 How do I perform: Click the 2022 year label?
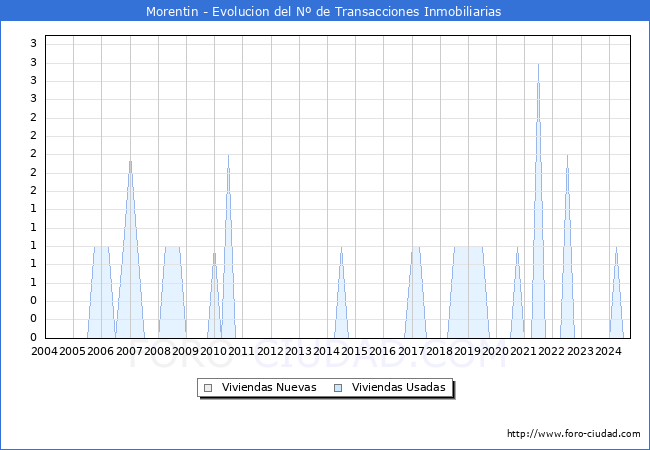click(552, 351)
